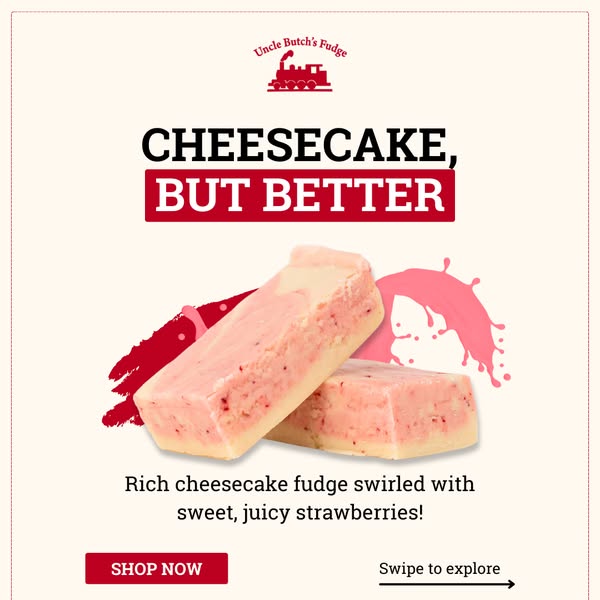
Task: Click the white cream patch on top fudge
Action: (x=310, y=279)
